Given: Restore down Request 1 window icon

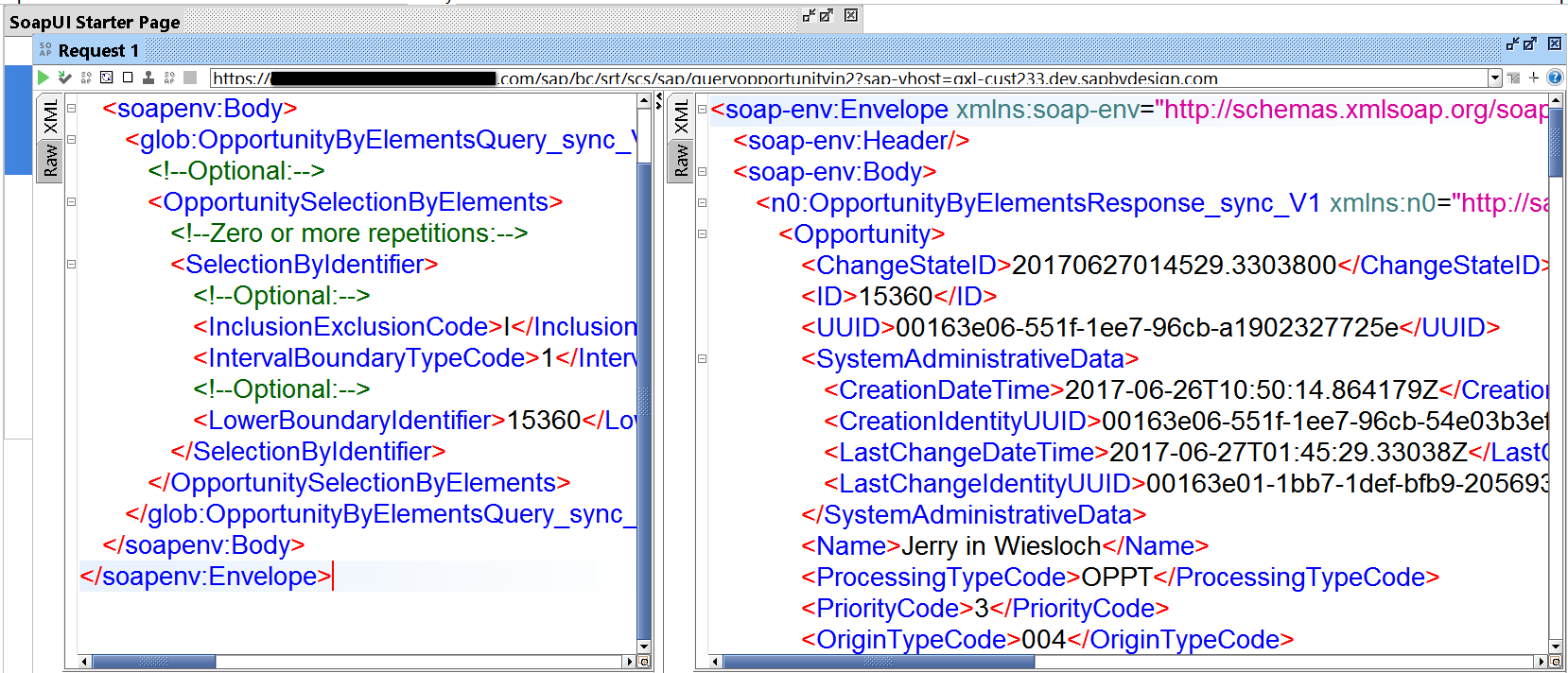Looking at the screenshot, I should [1513, 43].
